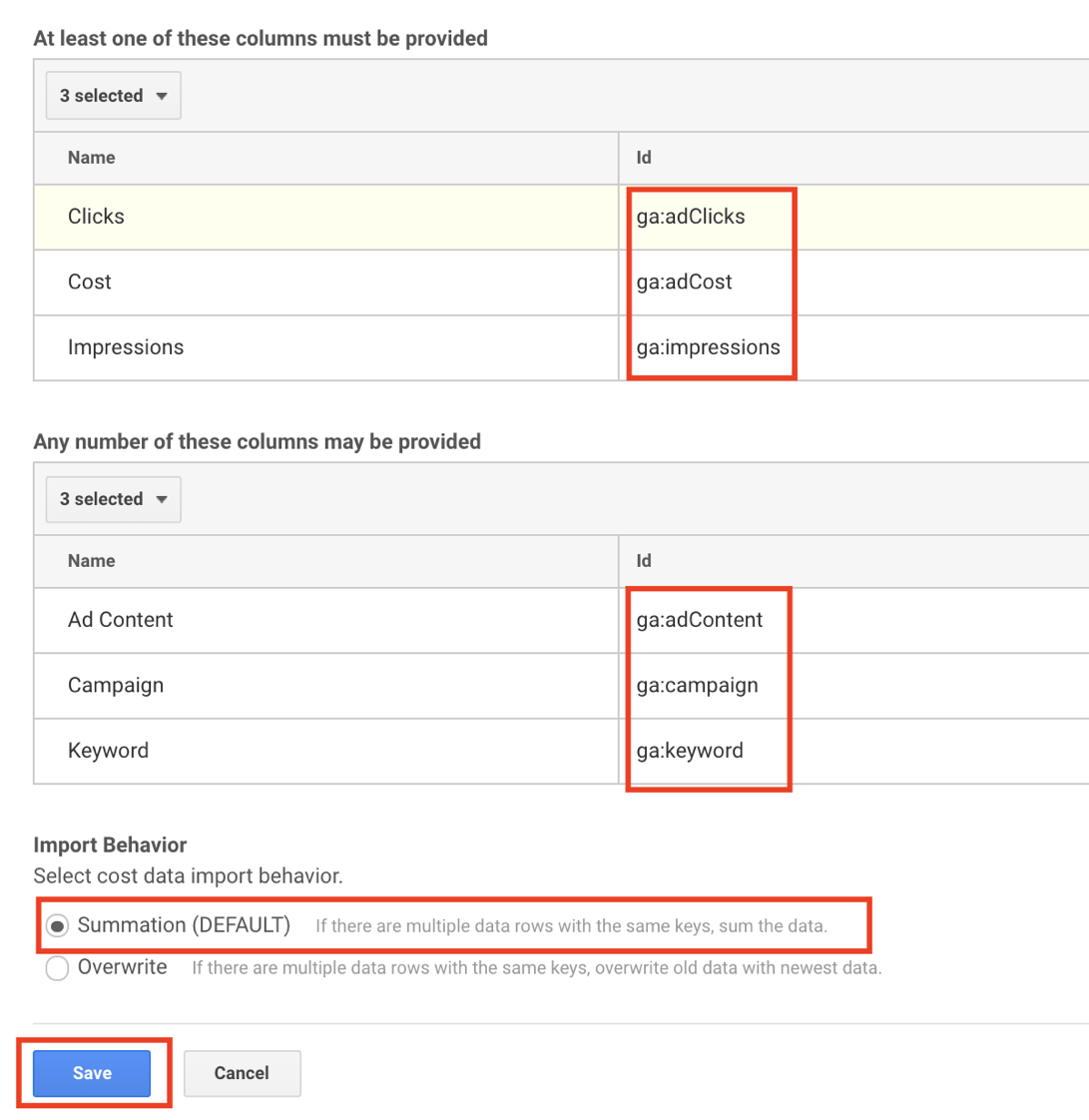Image resolution: width=1089 pixels, height=1120 pixels.
Task: Expand the optional columns "3 selected" dropdown
Action: 113,499
